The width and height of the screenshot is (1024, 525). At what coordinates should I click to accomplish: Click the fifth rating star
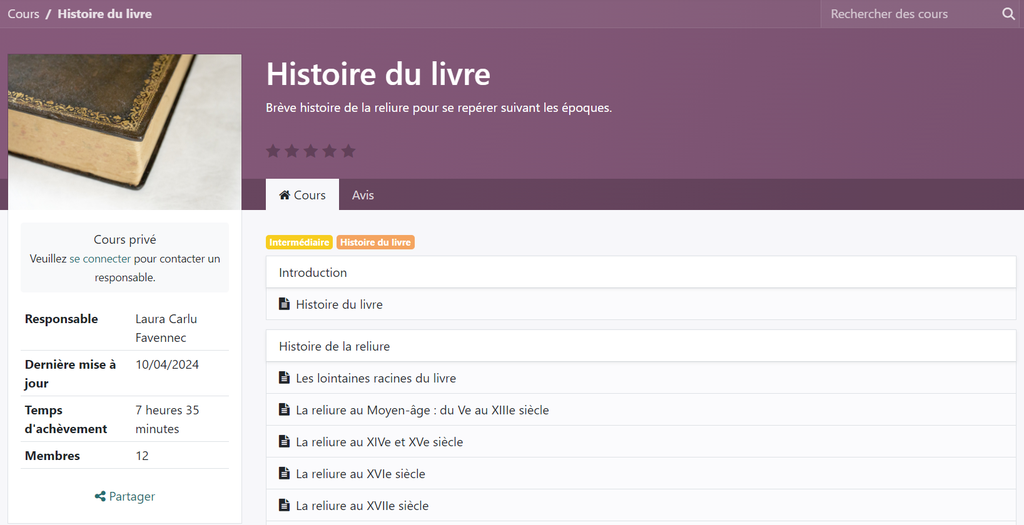[x=349, y=151]
